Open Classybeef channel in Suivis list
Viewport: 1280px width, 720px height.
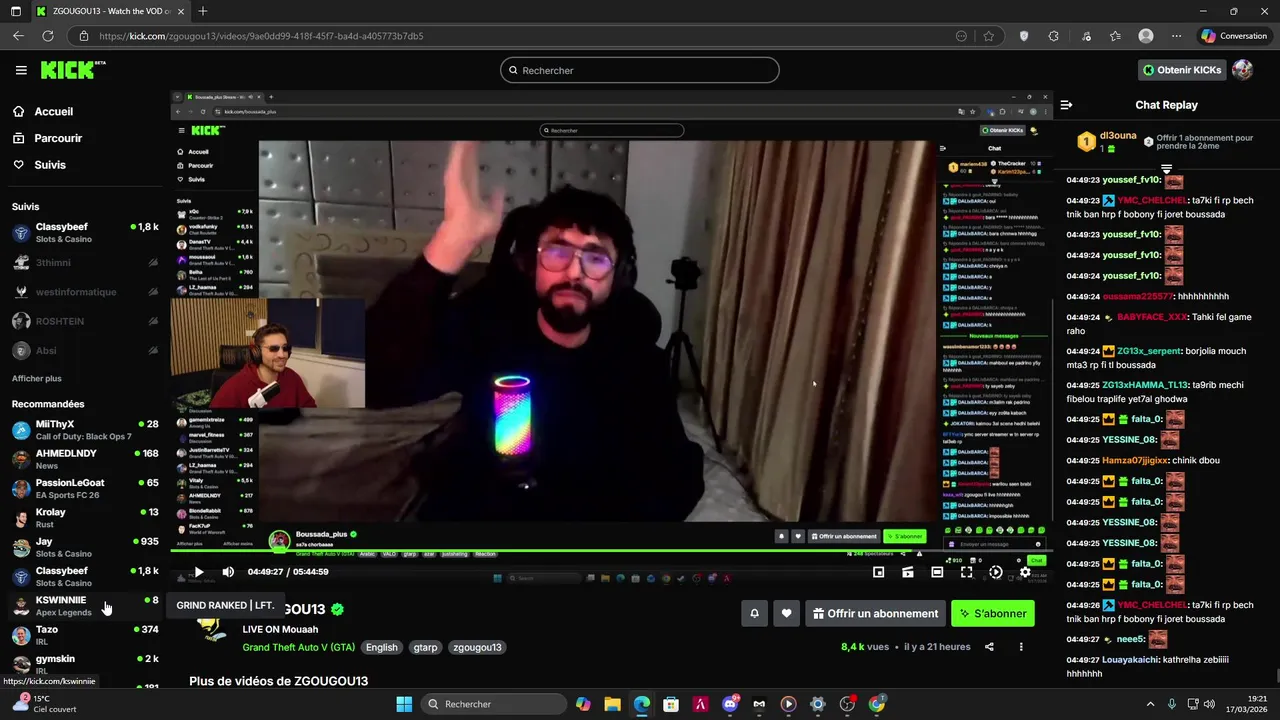pyautogui.click(x=84, y=233)
